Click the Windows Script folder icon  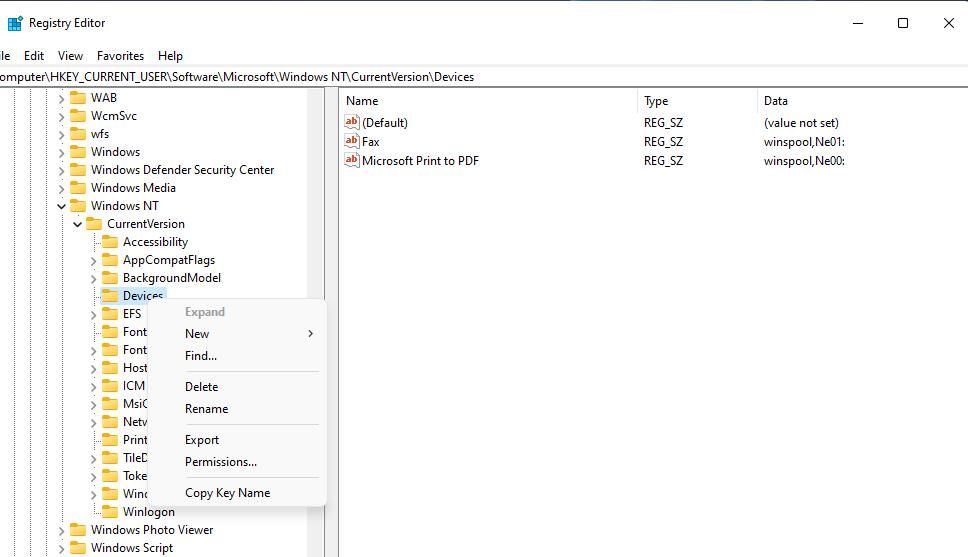click(78, 547)
